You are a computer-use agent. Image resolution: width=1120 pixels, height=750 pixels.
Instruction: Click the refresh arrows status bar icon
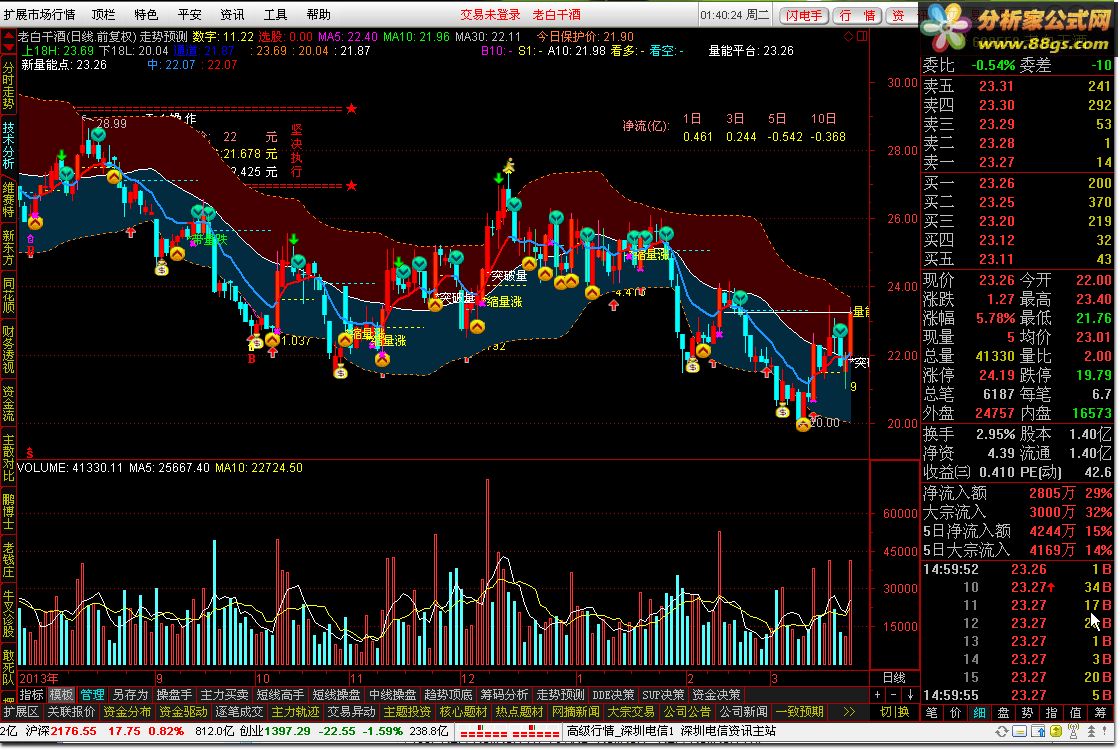point(1001,731)
